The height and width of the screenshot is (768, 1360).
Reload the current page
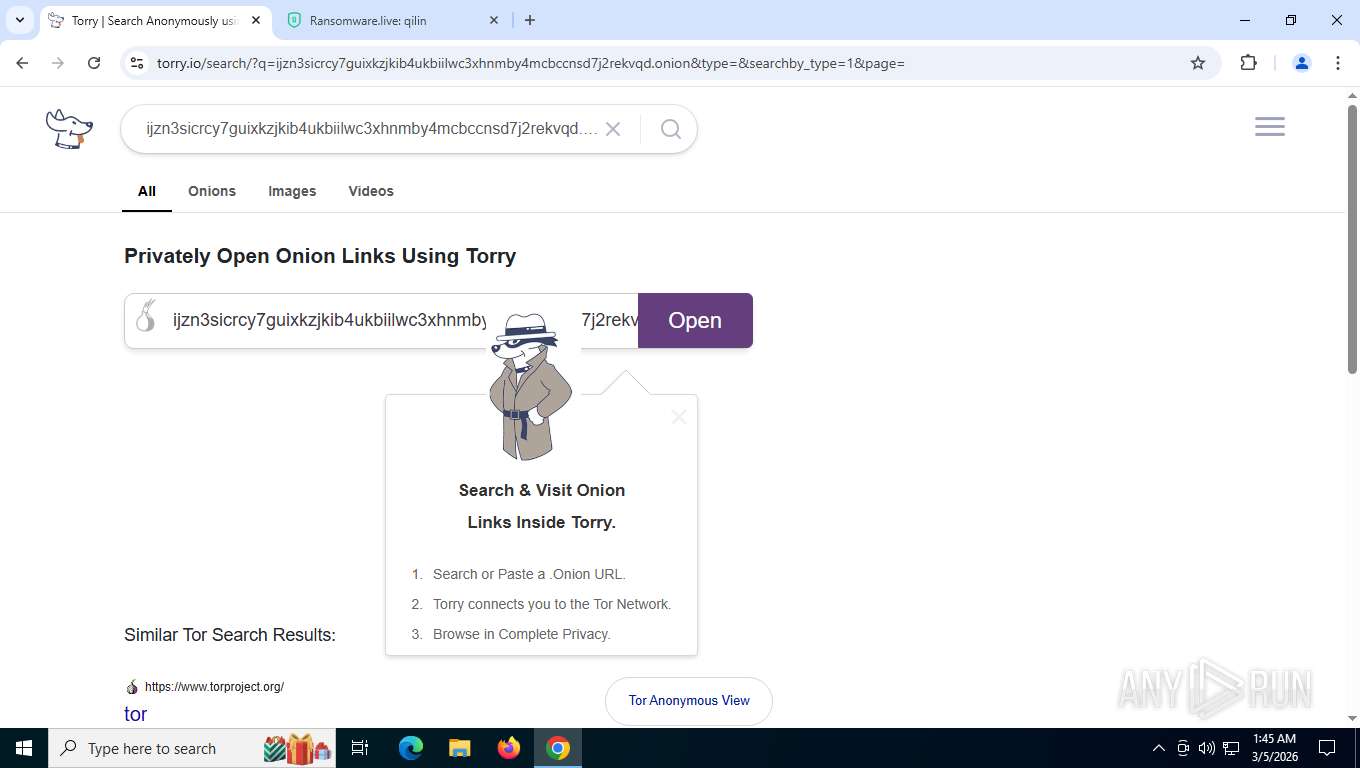(x=94, y=63)
